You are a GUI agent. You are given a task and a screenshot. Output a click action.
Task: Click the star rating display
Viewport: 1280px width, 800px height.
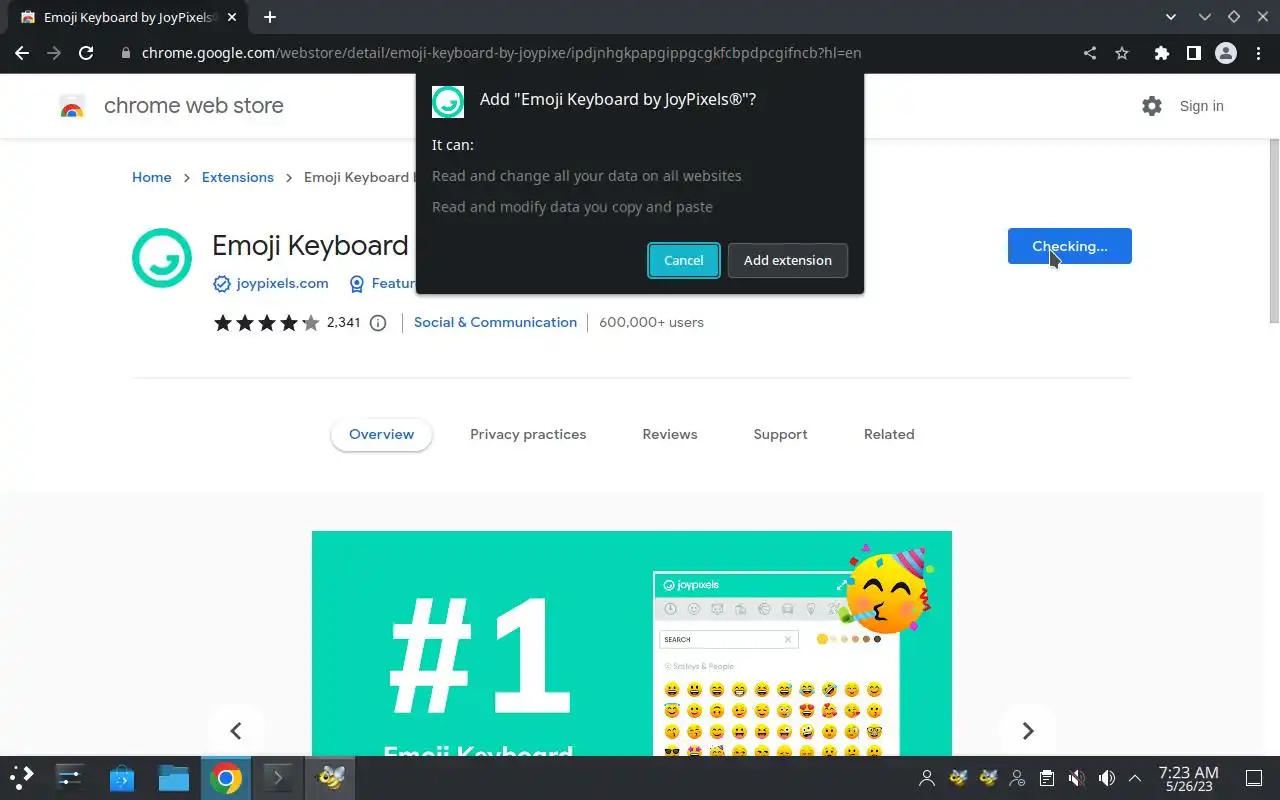click(266, 322)
